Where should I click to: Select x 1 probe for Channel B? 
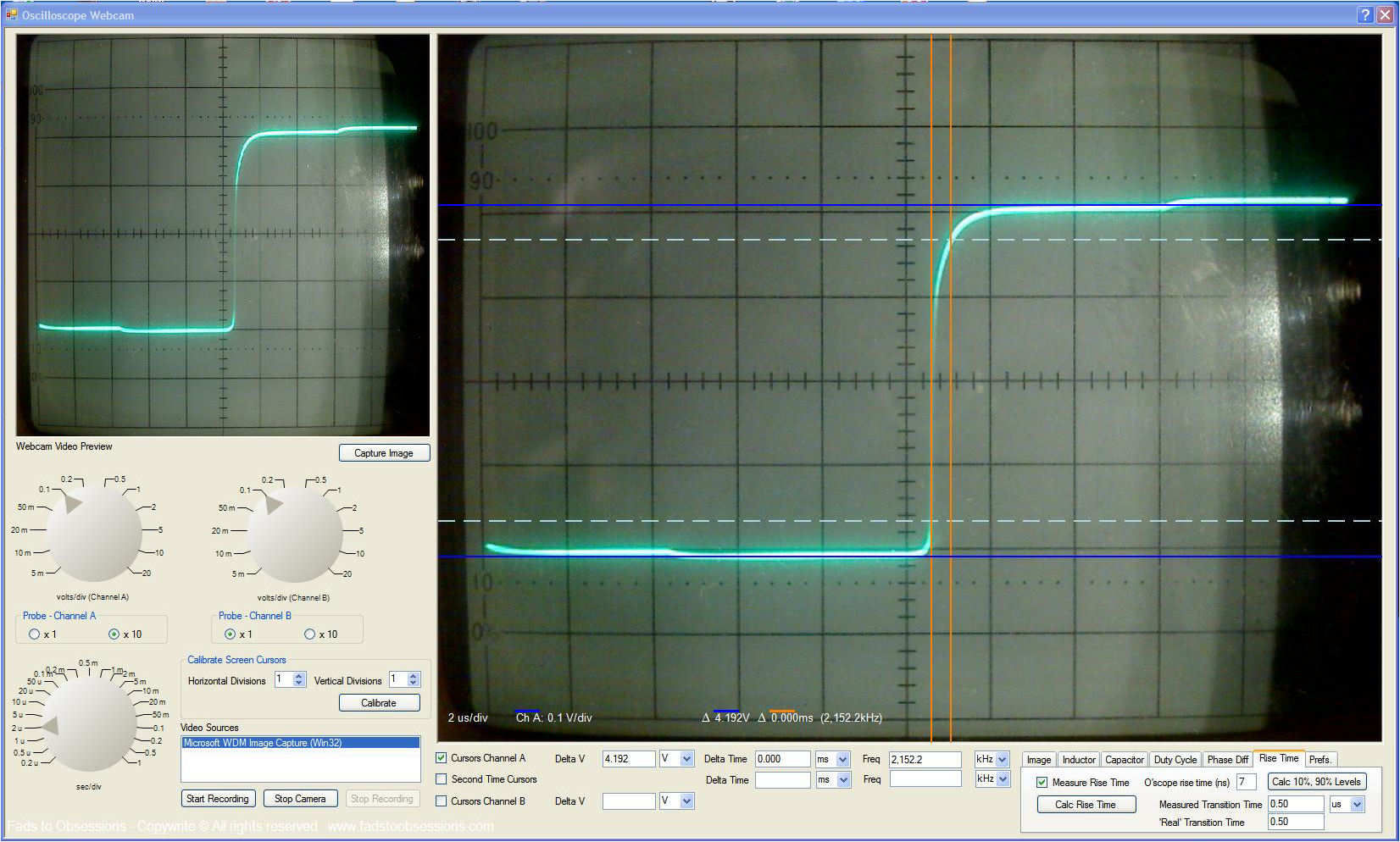pos(230,634)
